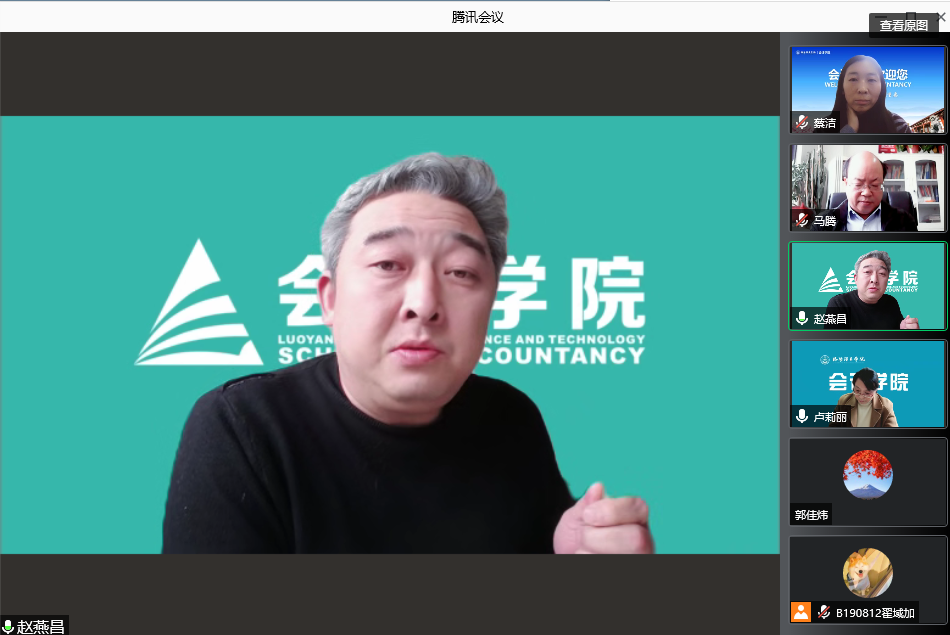The image size is (950, 635).
Task: Click the muted microphone icon beside 马腾
Action: (x=802, y=220)
